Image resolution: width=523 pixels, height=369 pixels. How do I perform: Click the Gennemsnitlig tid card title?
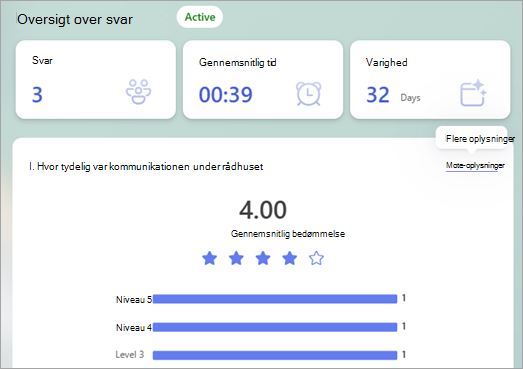237,62
